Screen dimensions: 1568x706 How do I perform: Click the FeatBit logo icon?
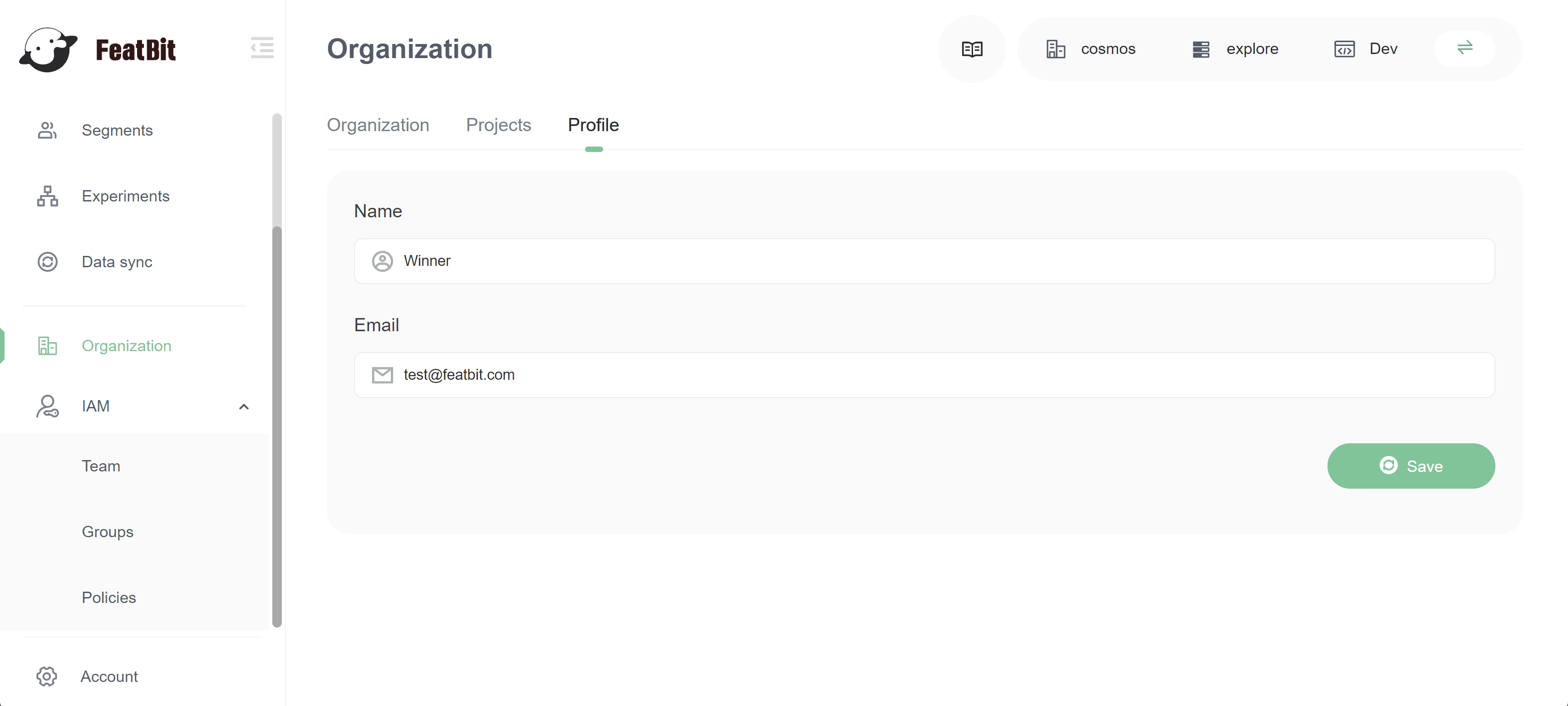(x=48, y=49)
